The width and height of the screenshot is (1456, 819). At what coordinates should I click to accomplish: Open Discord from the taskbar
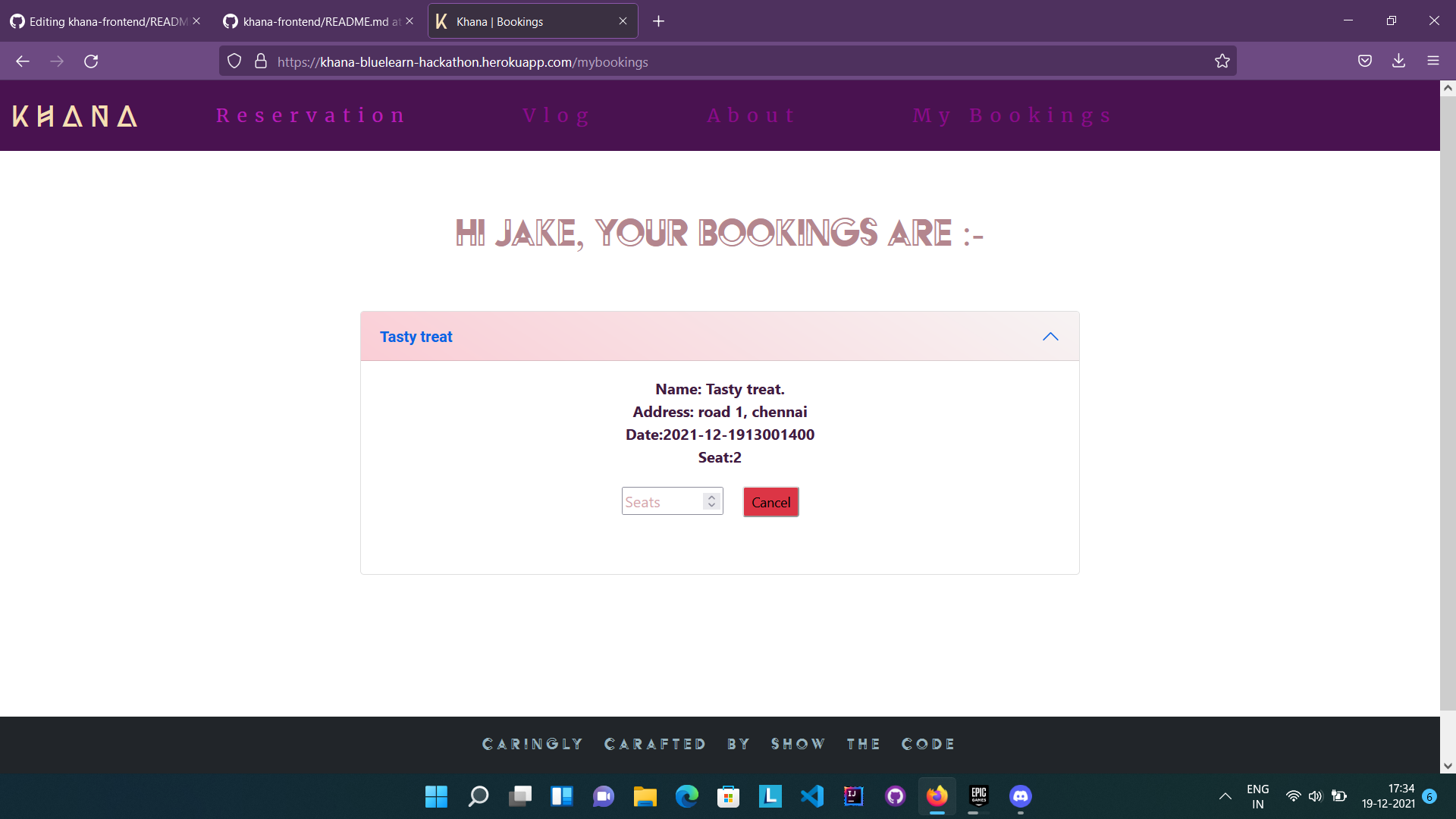click(x=1020, y=796)
